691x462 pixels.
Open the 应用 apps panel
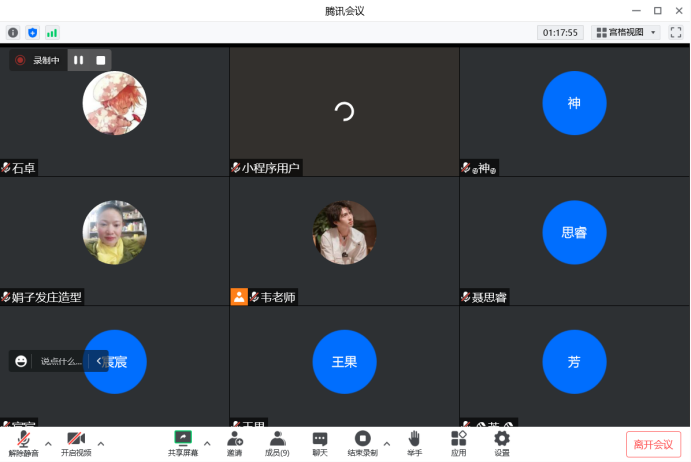coord(458,443)
